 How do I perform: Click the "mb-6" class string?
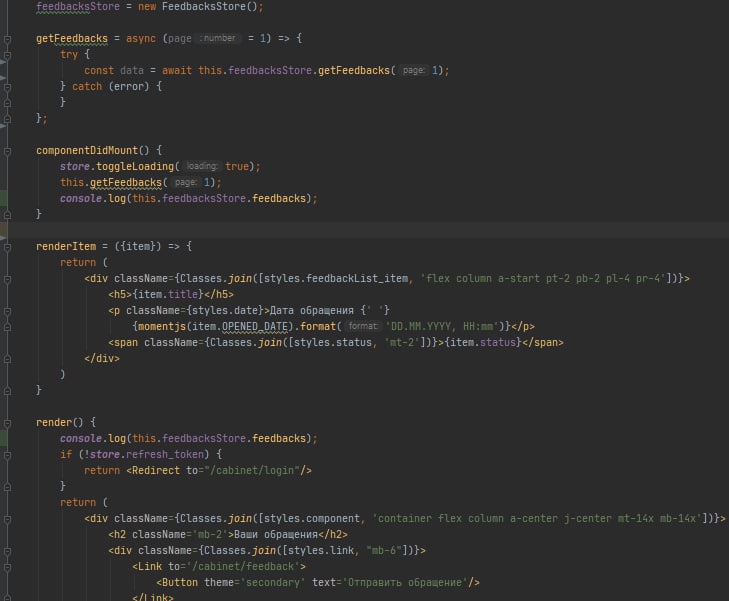pyautogui.click(x=384, y=550)
